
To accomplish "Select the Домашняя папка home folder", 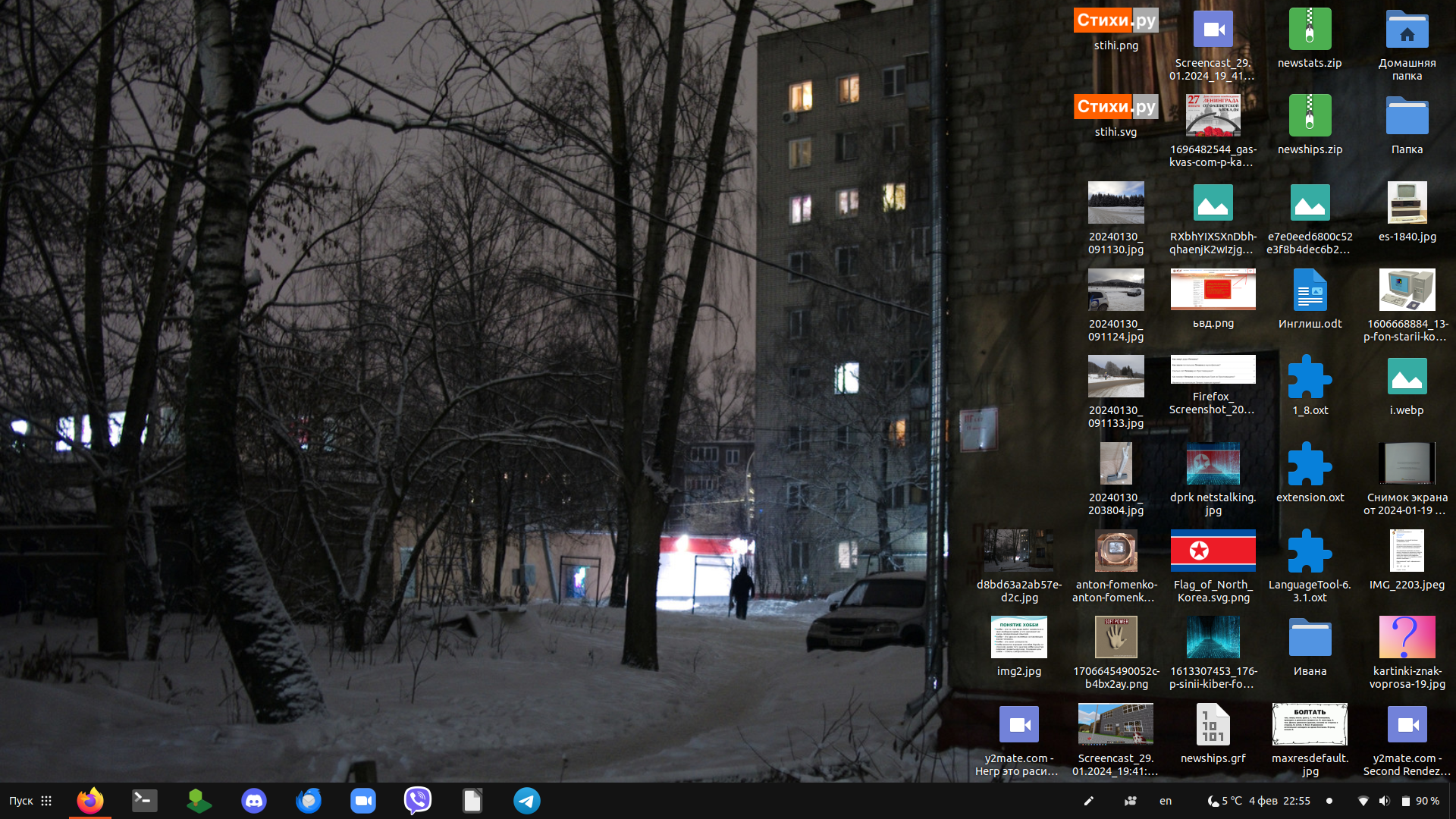I will point(1407,30).
